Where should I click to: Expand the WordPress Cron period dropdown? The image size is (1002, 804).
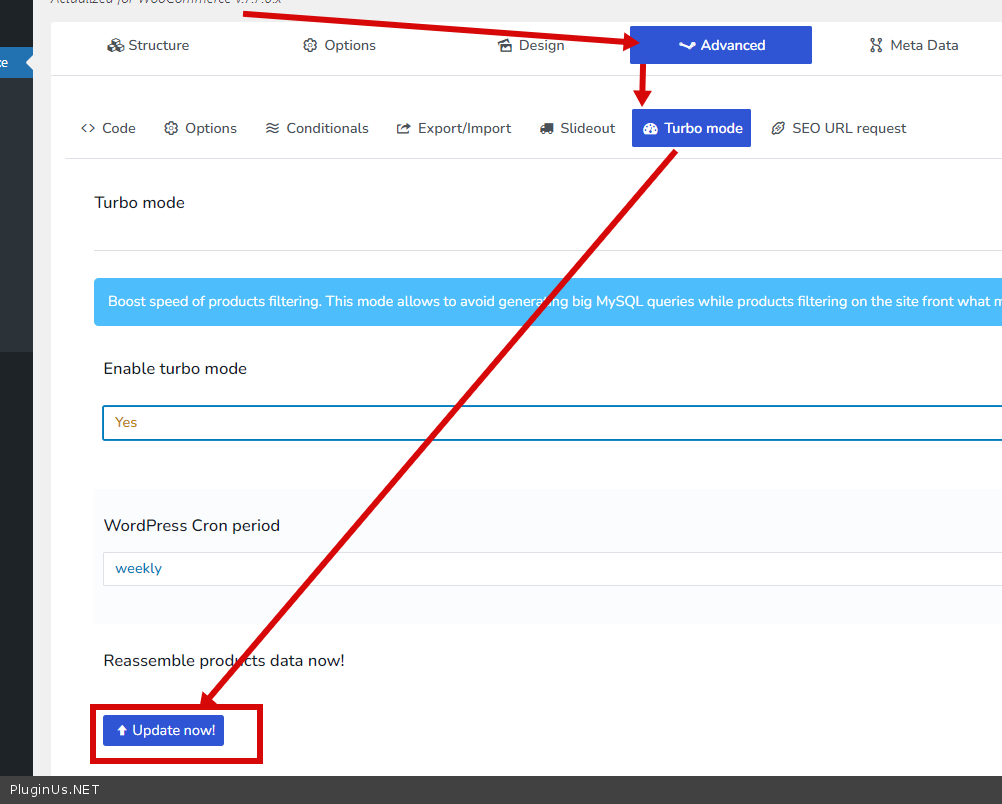(x=550, y=568)
